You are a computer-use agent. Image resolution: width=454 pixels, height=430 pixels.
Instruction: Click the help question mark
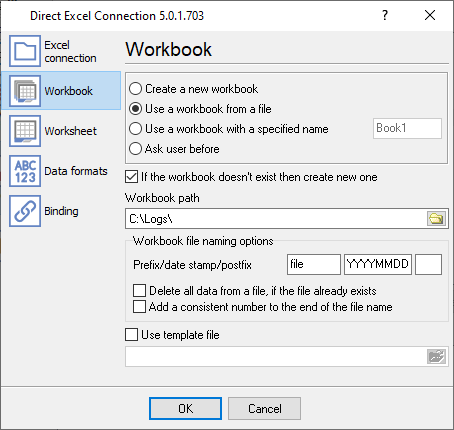point(385,15)
